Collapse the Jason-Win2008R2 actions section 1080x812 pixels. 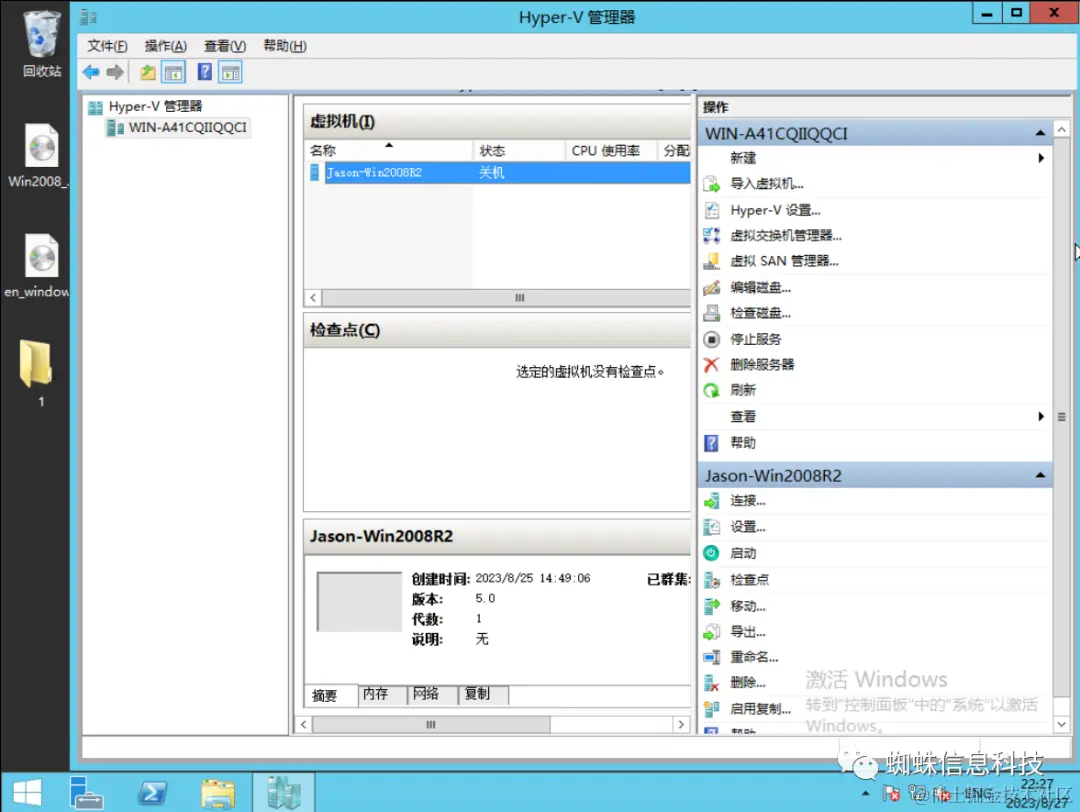click(x=1040, y=475)
